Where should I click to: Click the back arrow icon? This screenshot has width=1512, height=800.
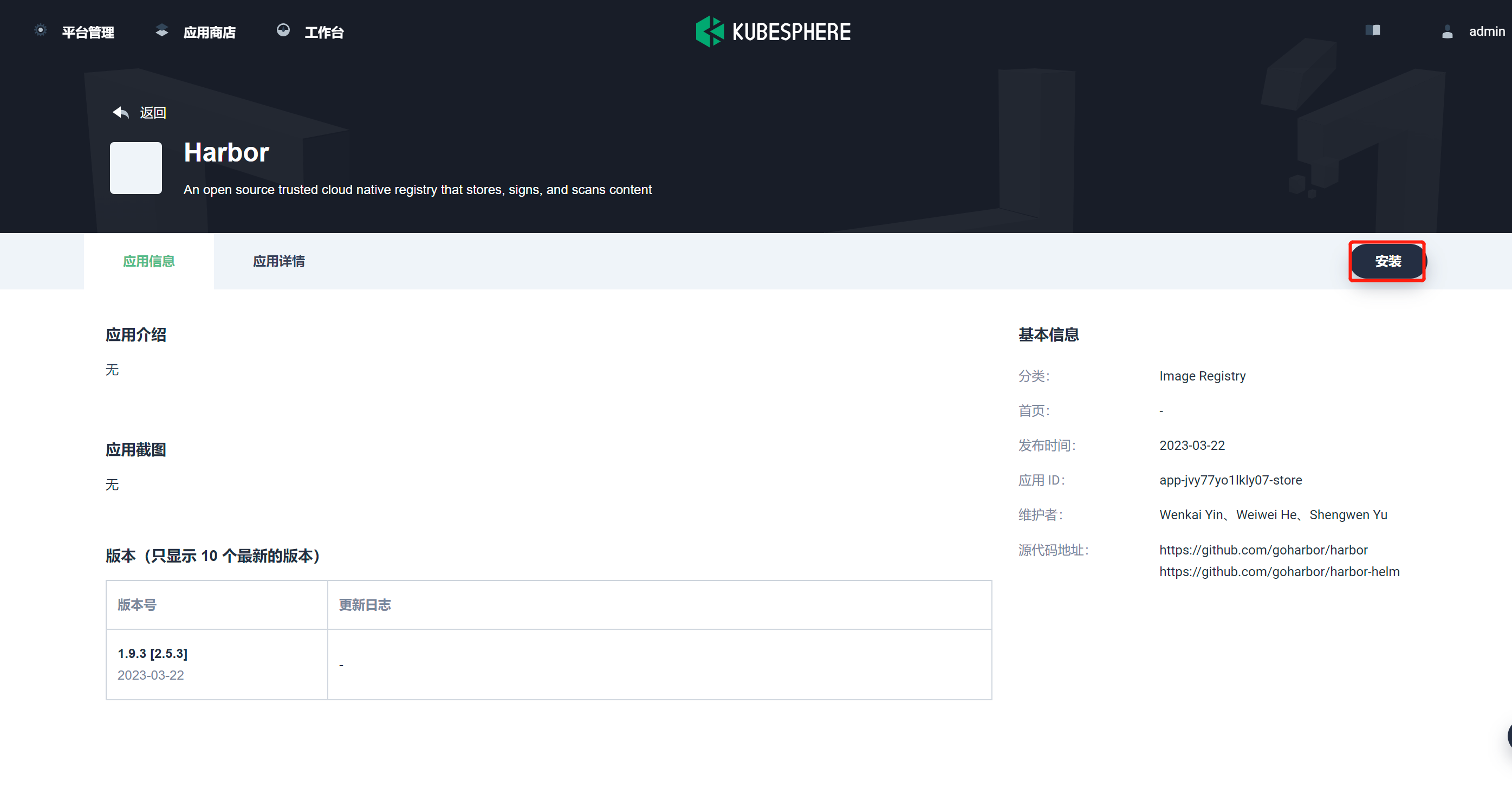(x=121, y=112)
